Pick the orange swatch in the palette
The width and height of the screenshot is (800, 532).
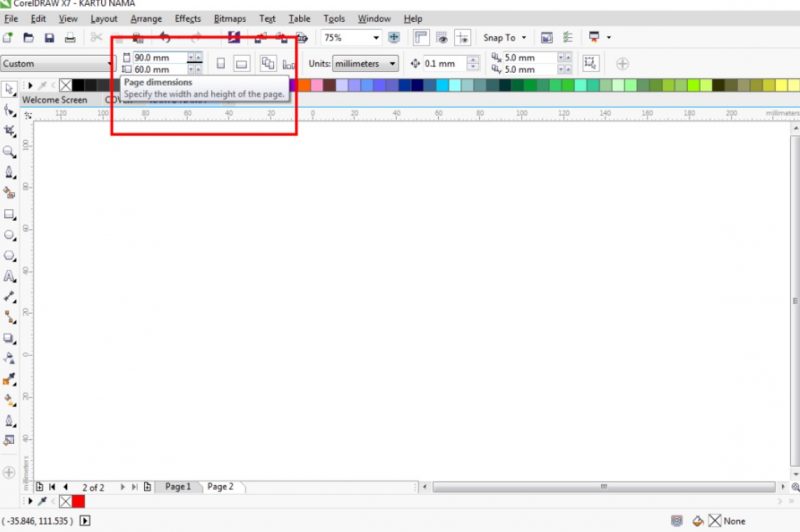click(x=305, y=85)
